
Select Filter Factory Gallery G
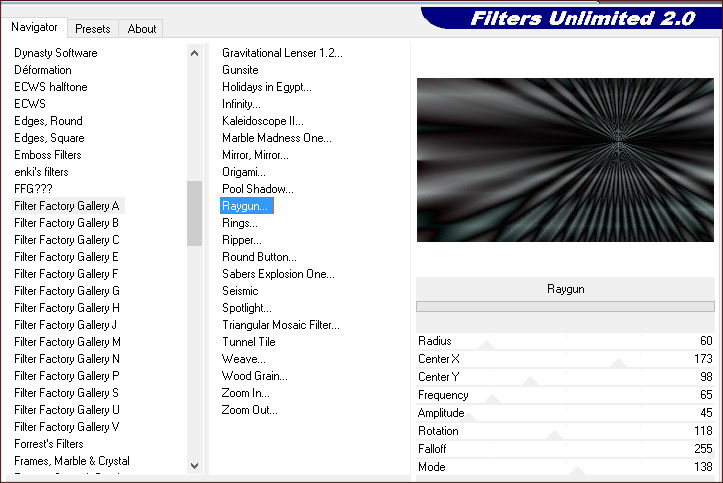pos(67,291)
